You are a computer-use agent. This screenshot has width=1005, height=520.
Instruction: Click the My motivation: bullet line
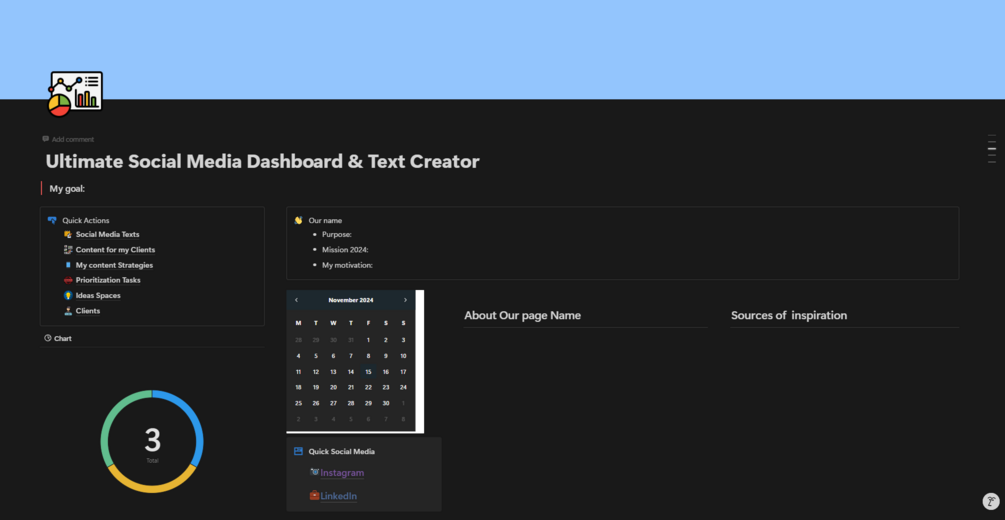tap(347, 265)
